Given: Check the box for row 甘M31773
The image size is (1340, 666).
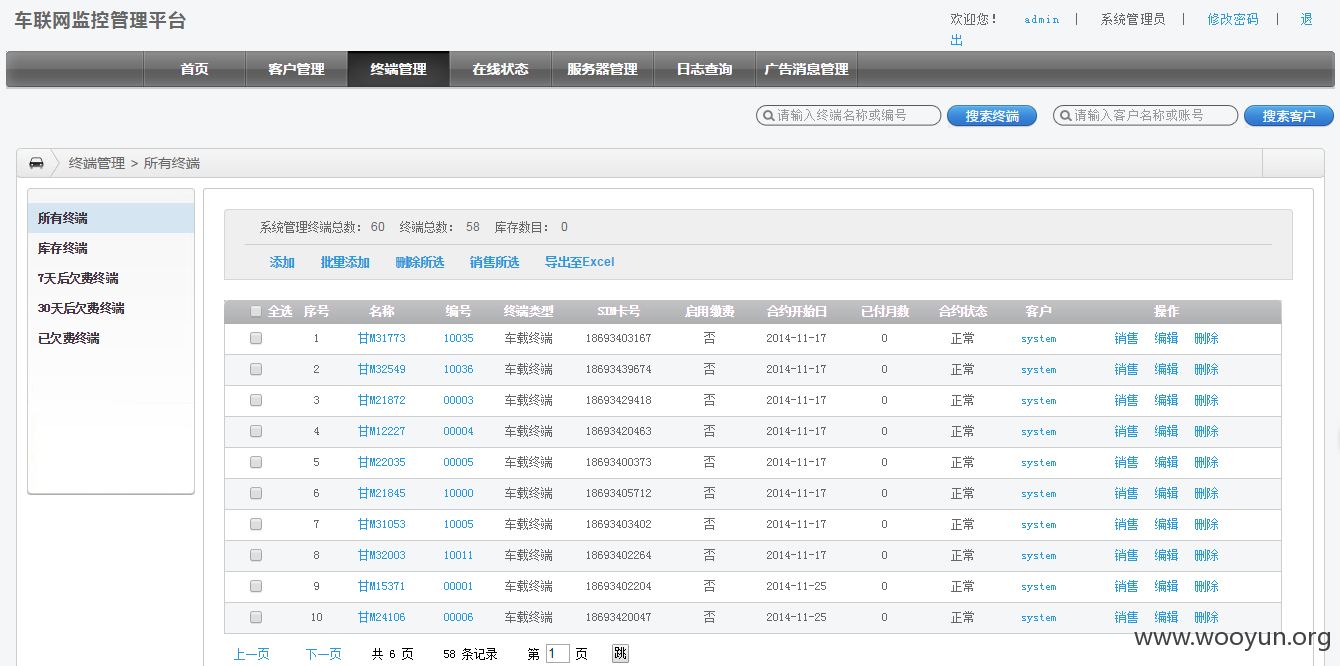Looking at the screenshot, I should [256, 338].
